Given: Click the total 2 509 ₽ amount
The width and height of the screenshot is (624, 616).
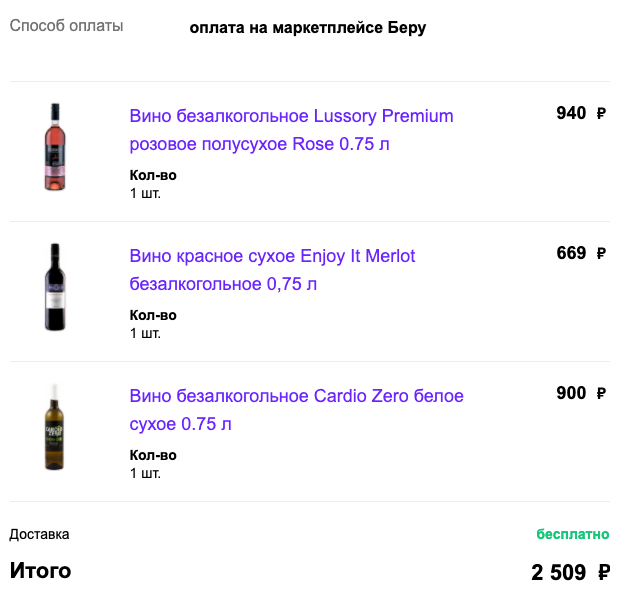Looking at the screenshot, I should [x=570, y=573].
